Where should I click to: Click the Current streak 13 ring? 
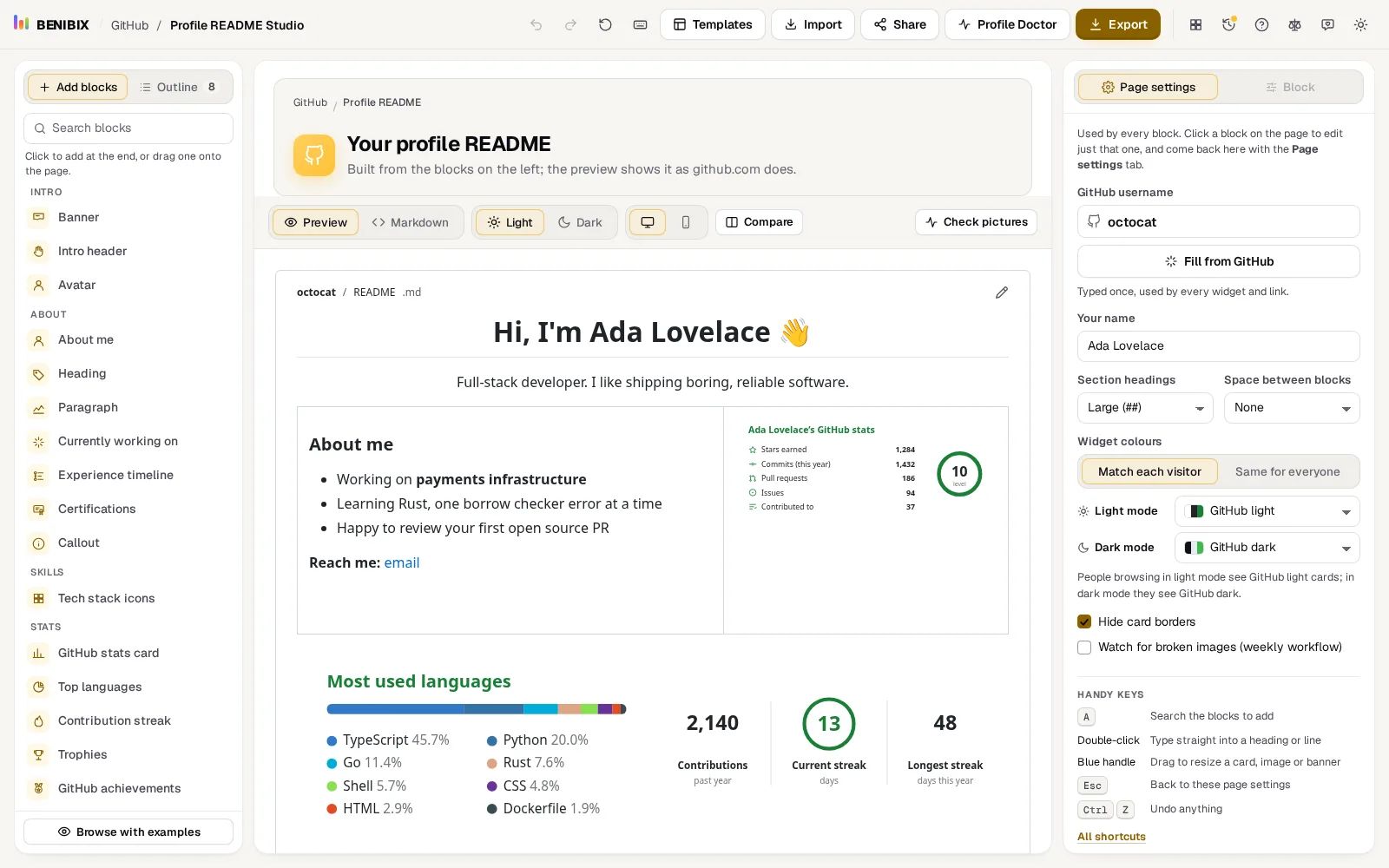pyautogui.click(x=829, y=724)
